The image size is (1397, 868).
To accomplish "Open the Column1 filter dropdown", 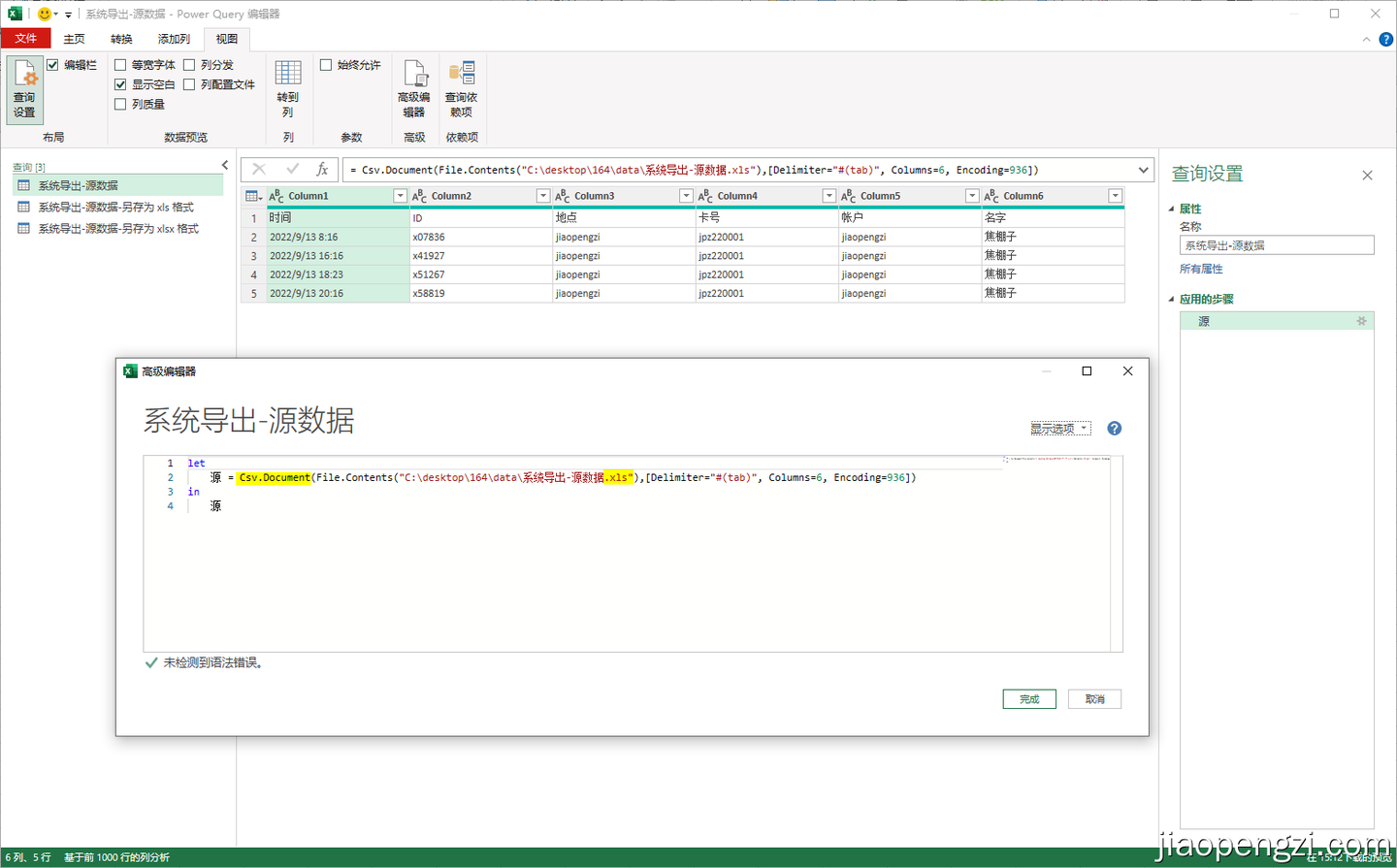I will point(399,195).
